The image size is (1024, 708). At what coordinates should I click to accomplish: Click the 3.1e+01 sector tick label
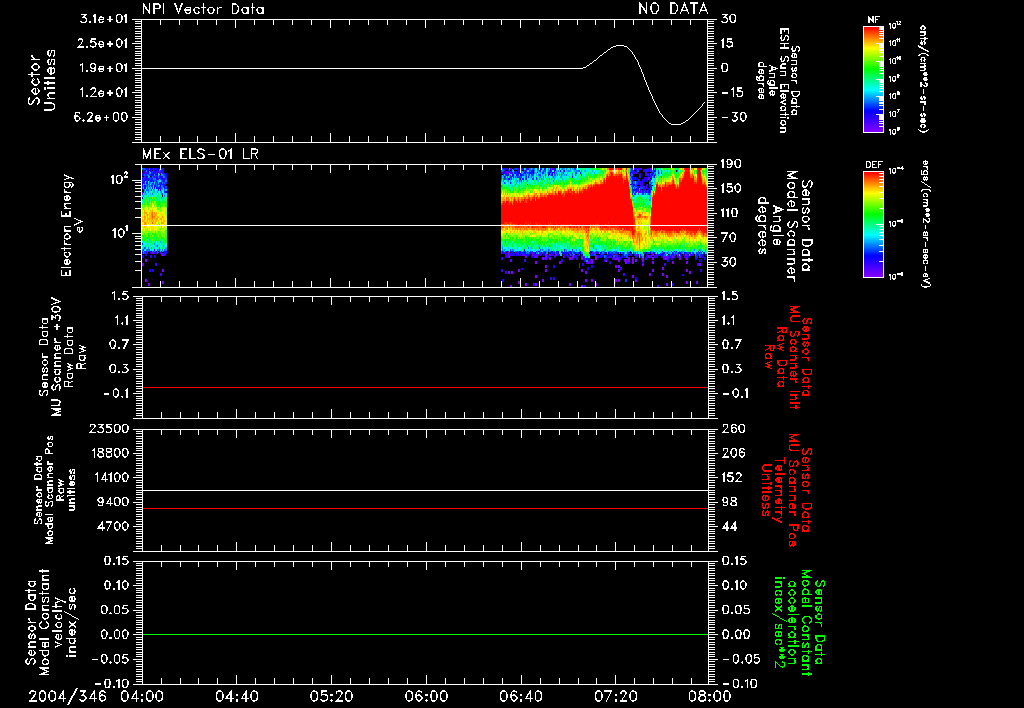click(104, 19)
